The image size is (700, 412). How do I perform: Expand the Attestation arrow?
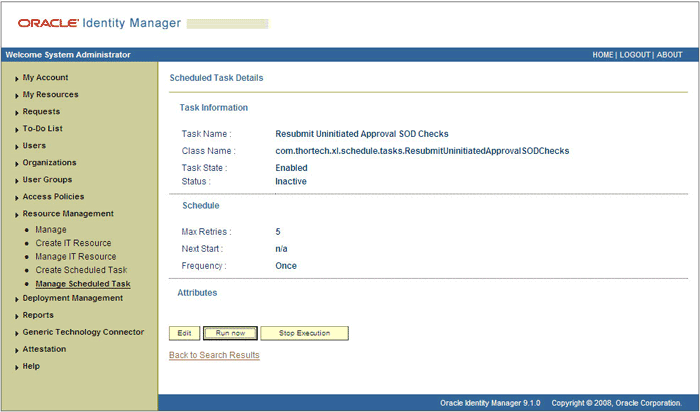point(17,350)
